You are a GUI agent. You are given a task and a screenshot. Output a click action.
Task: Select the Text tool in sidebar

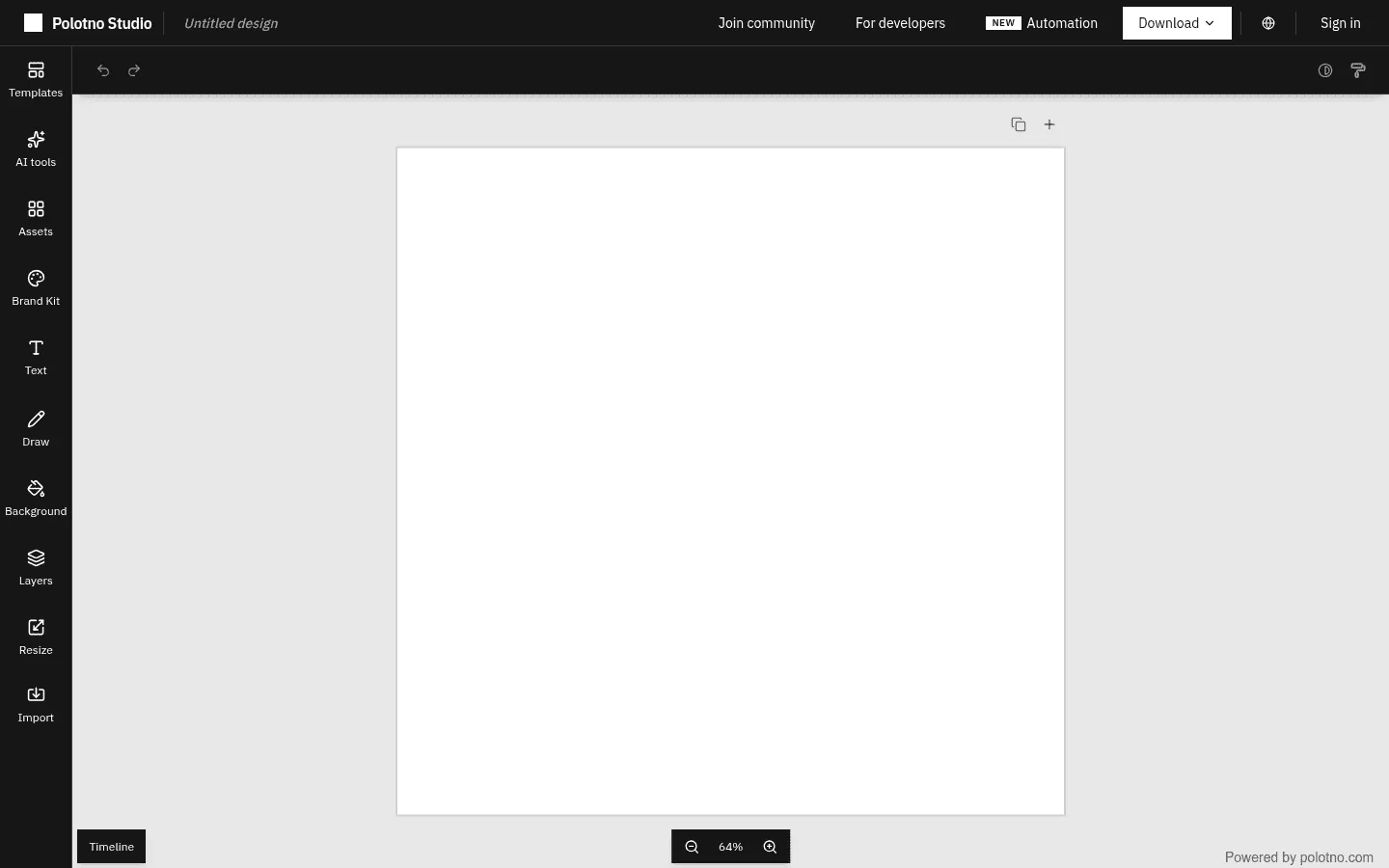click(36, 358)
